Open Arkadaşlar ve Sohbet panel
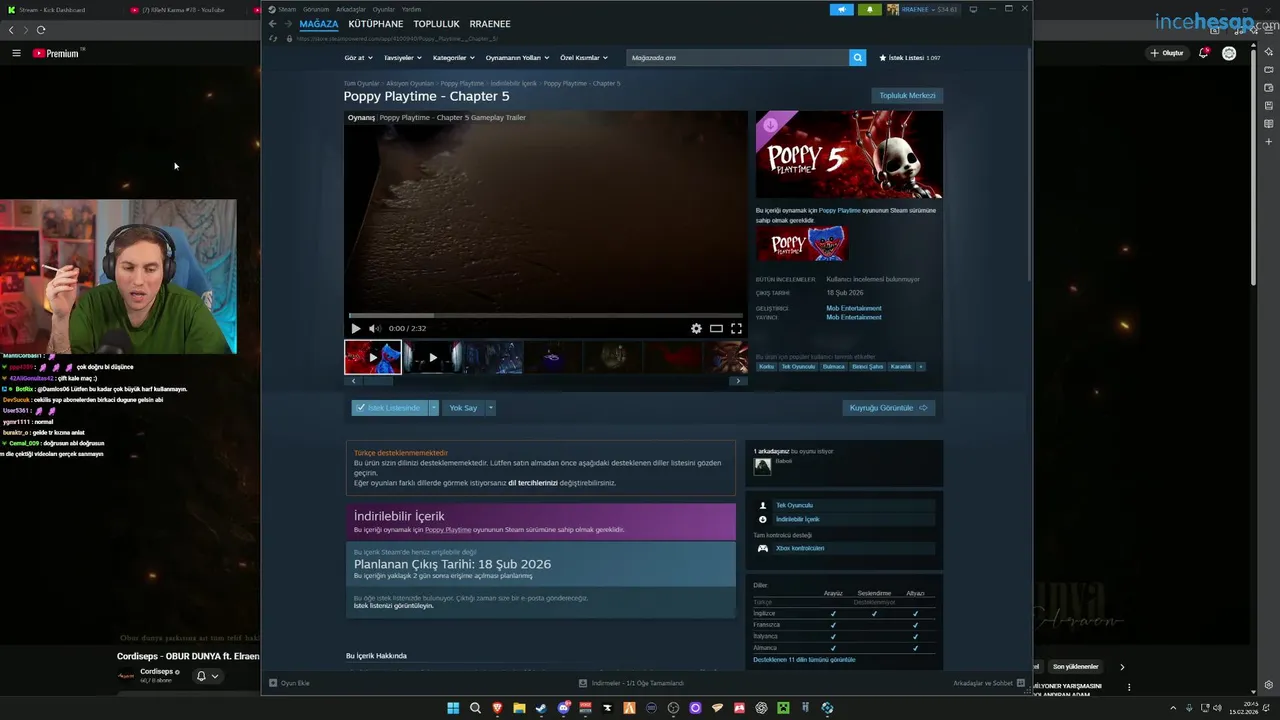This screenshot has width=1280, height=720. [988, 683]
